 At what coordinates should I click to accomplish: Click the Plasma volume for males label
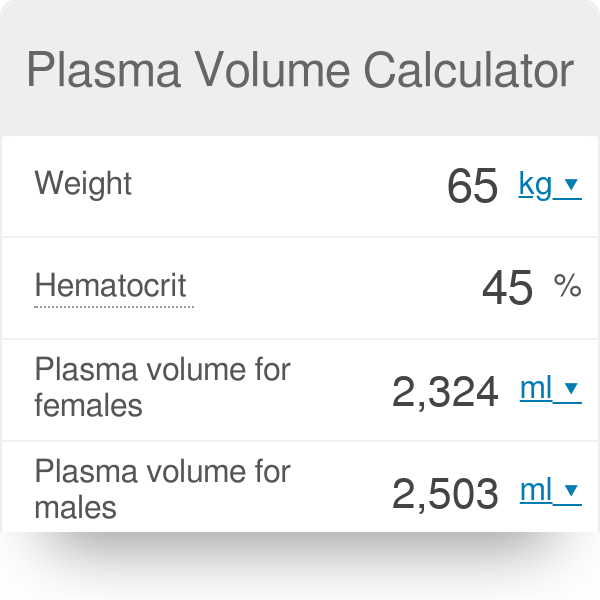point(162,489)
